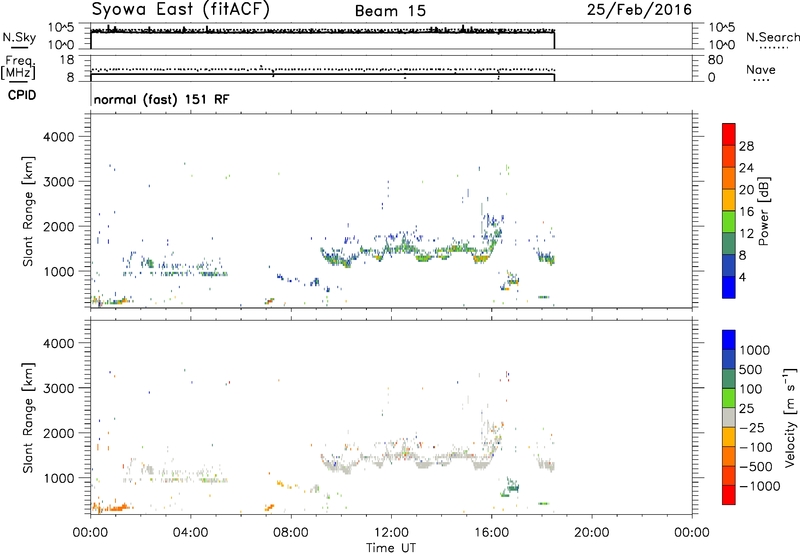Viewport: 800px width, 554px height.
Task: Click the '20:00' time axis label
Action: click(591, 533)
